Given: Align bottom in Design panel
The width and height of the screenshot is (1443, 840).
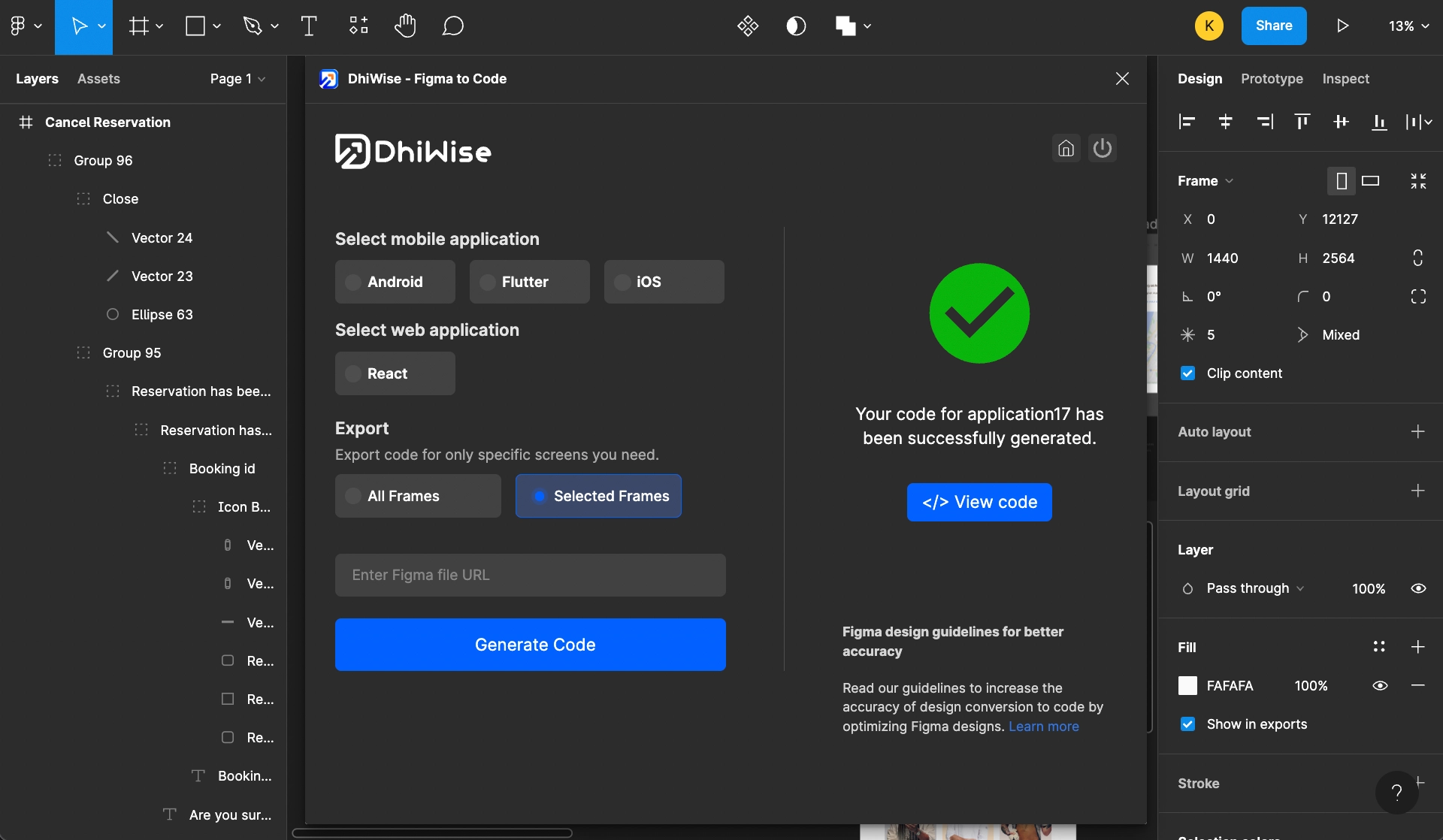Looking at the screenshot, I should point(1379,121).
